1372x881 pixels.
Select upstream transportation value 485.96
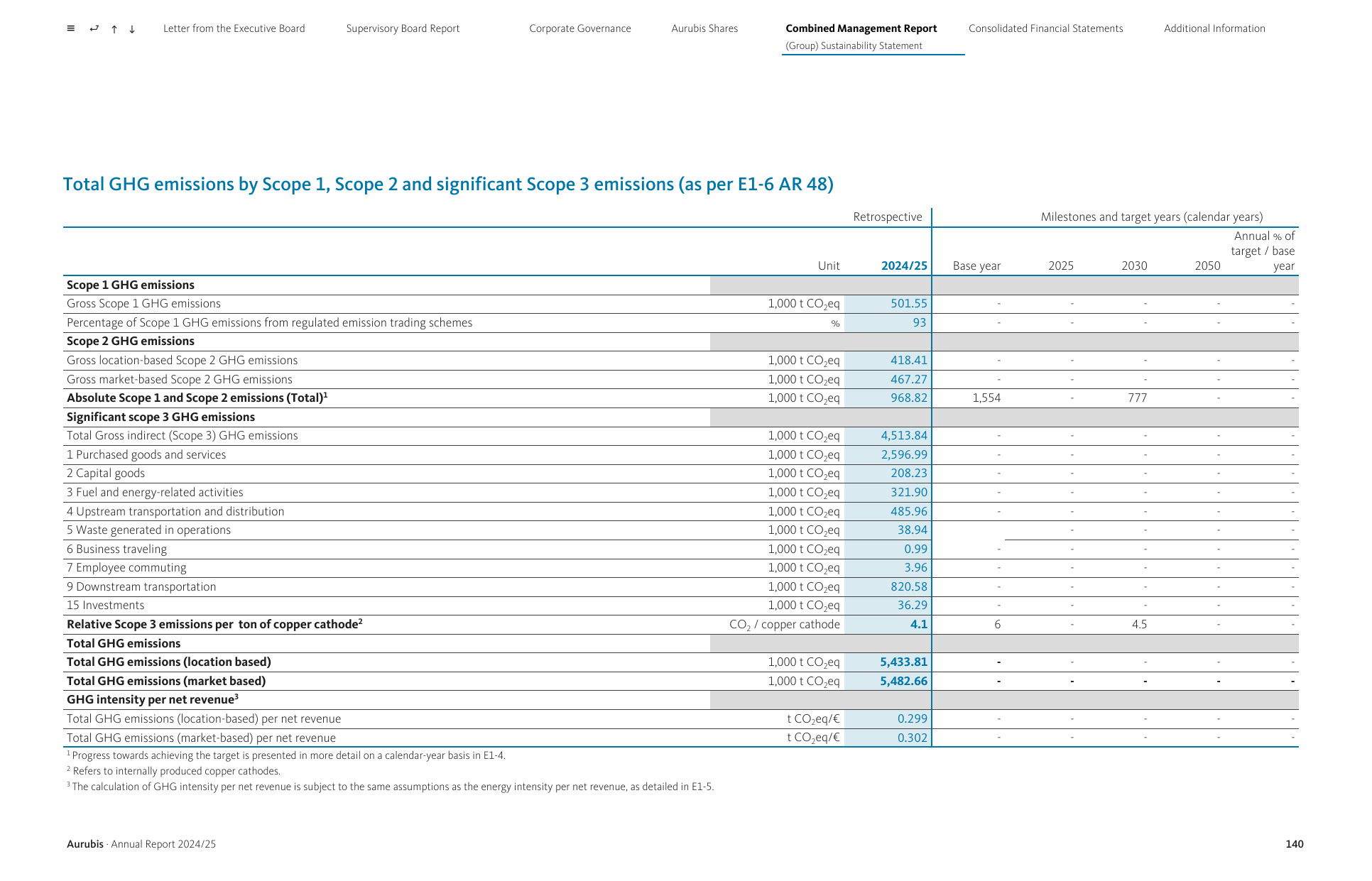909,512
